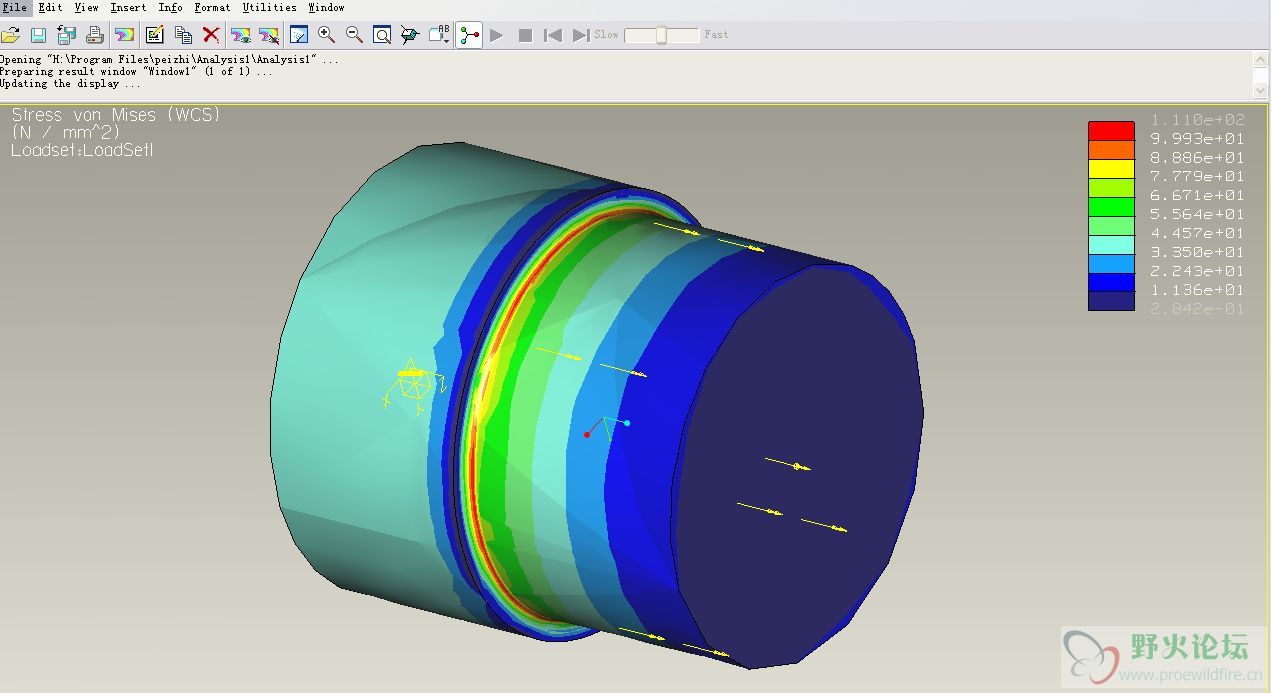Click legend value 5.564e+01
The height and width of the screenshot is (693, 1272).
tap(1198, 215)
